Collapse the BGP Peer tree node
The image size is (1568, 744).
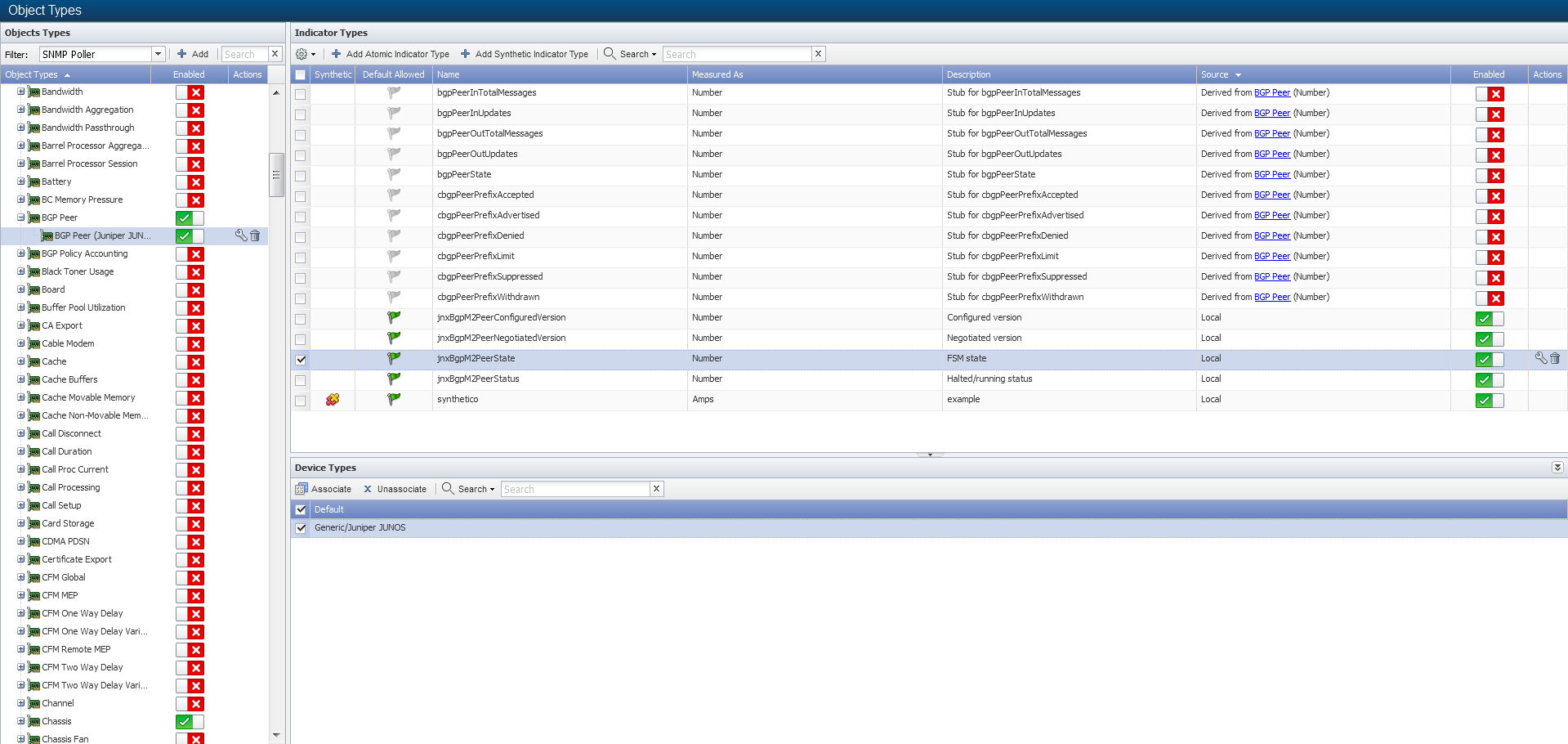[x=21, y=217]
